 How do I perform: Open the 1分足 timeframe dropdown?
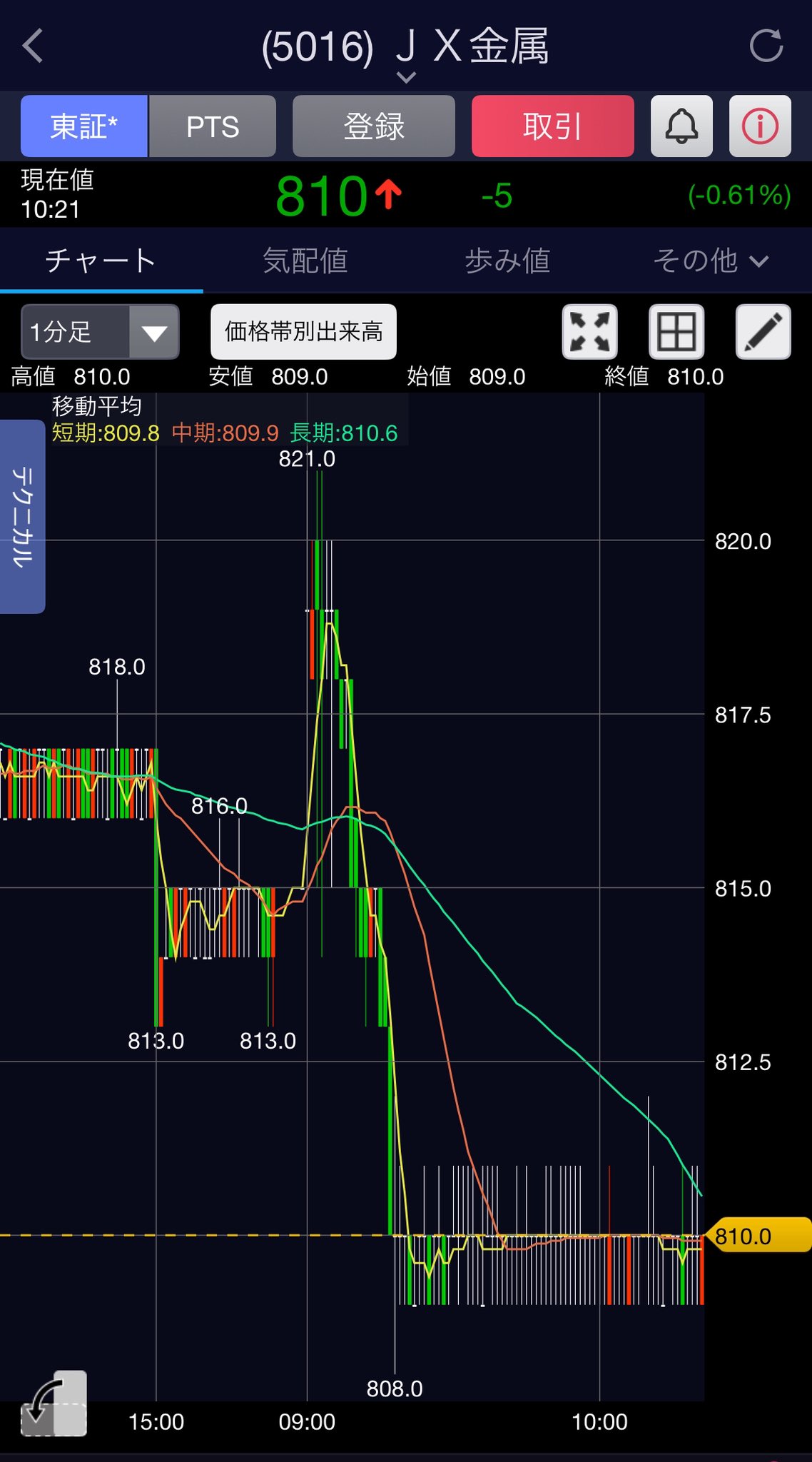(100, 332)
